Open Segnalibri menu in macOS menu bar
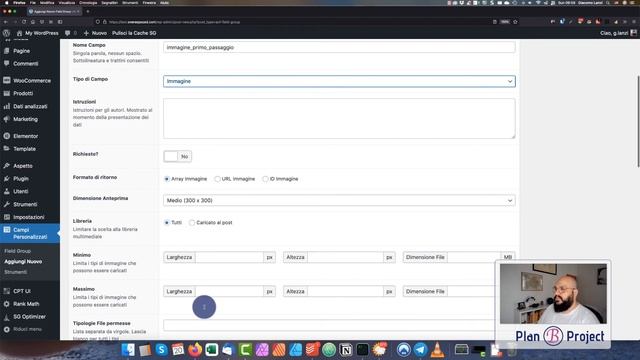Screen dimensions: 640x360 point(109,2)
